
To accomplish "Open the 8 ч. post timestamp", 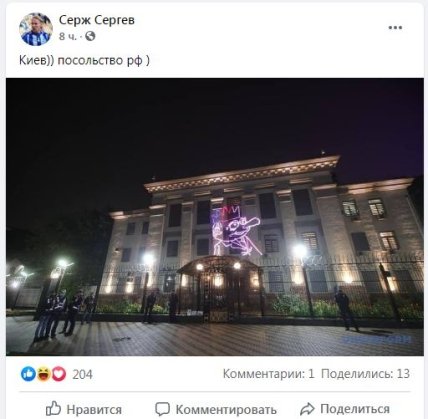I will (68, 36).
